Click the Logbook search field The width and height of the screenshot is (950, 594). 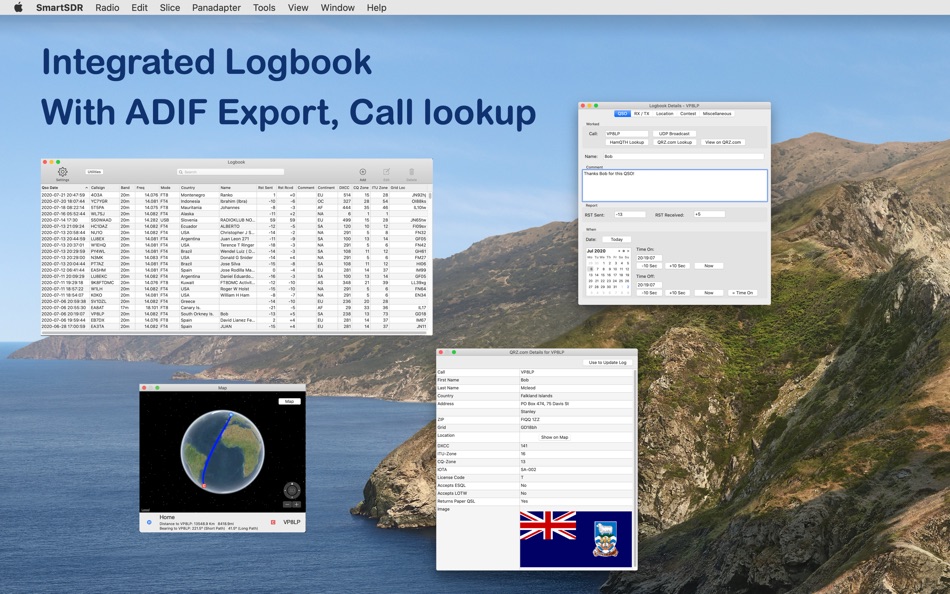point(230,172)
